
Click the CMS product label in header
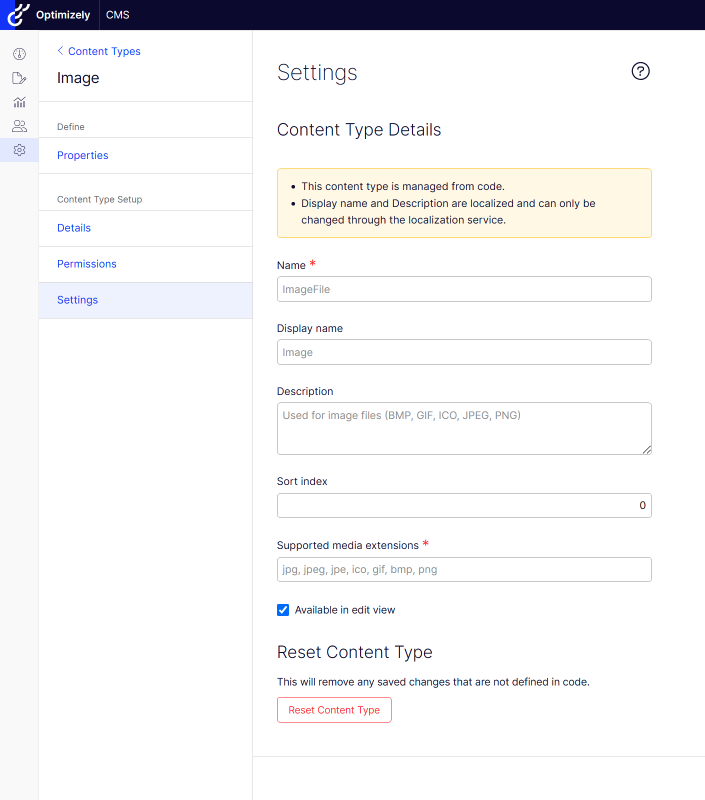117,15
